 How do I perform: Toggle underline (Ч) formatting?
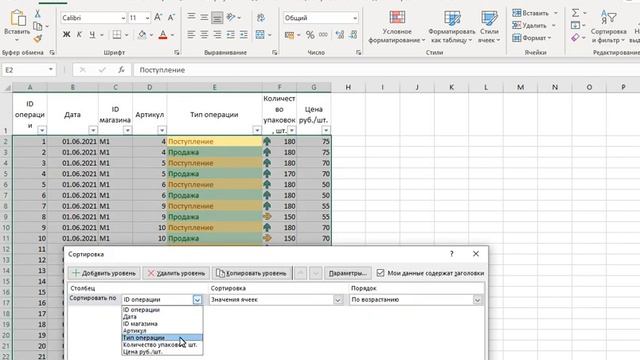point(92,35)
